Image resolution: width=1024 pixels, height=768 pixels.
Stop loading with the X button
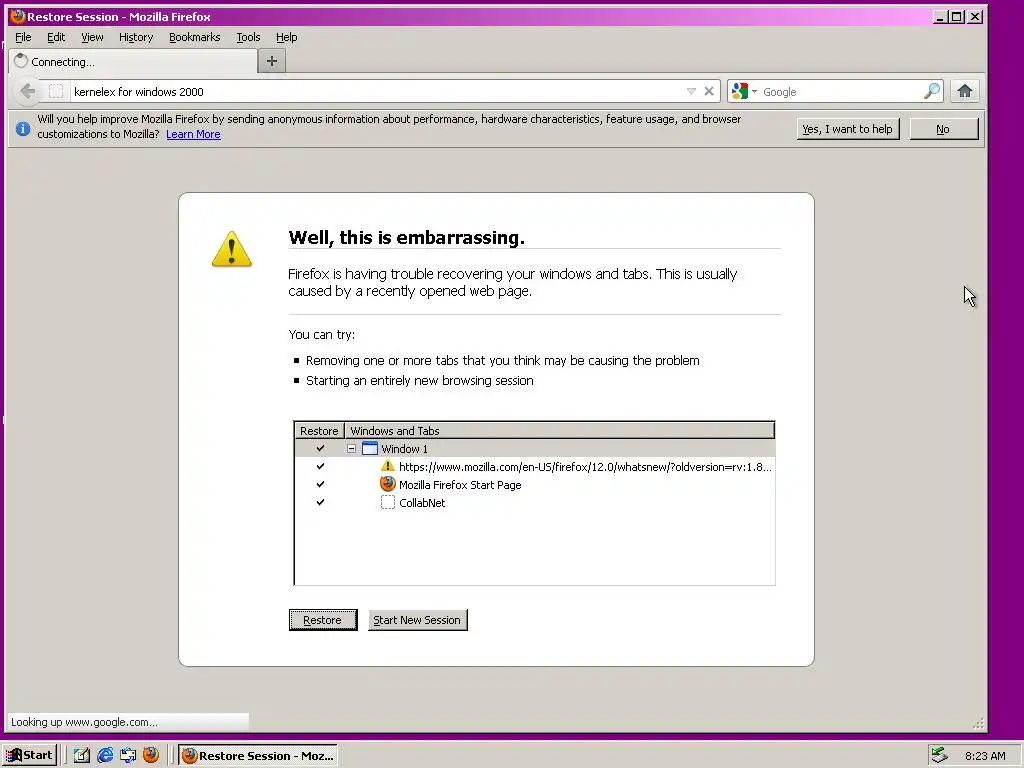709,91
